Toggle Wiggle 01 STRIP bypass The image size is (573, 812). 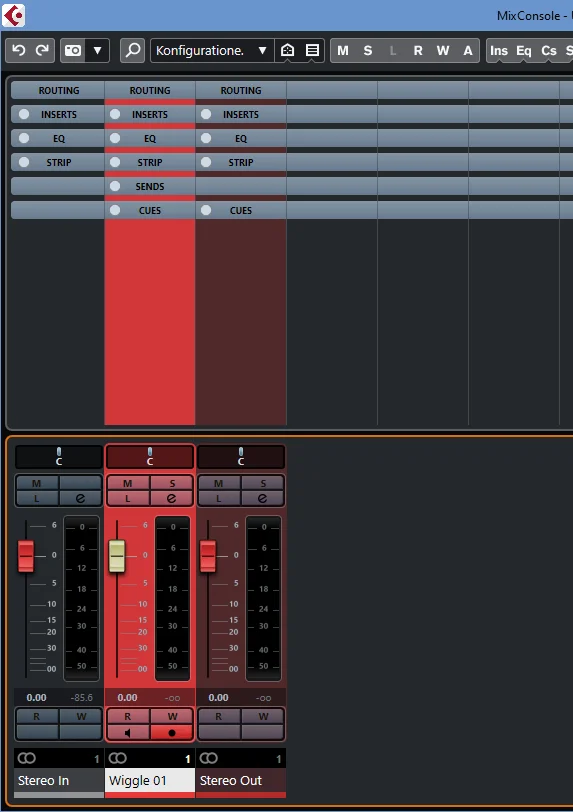115,162
